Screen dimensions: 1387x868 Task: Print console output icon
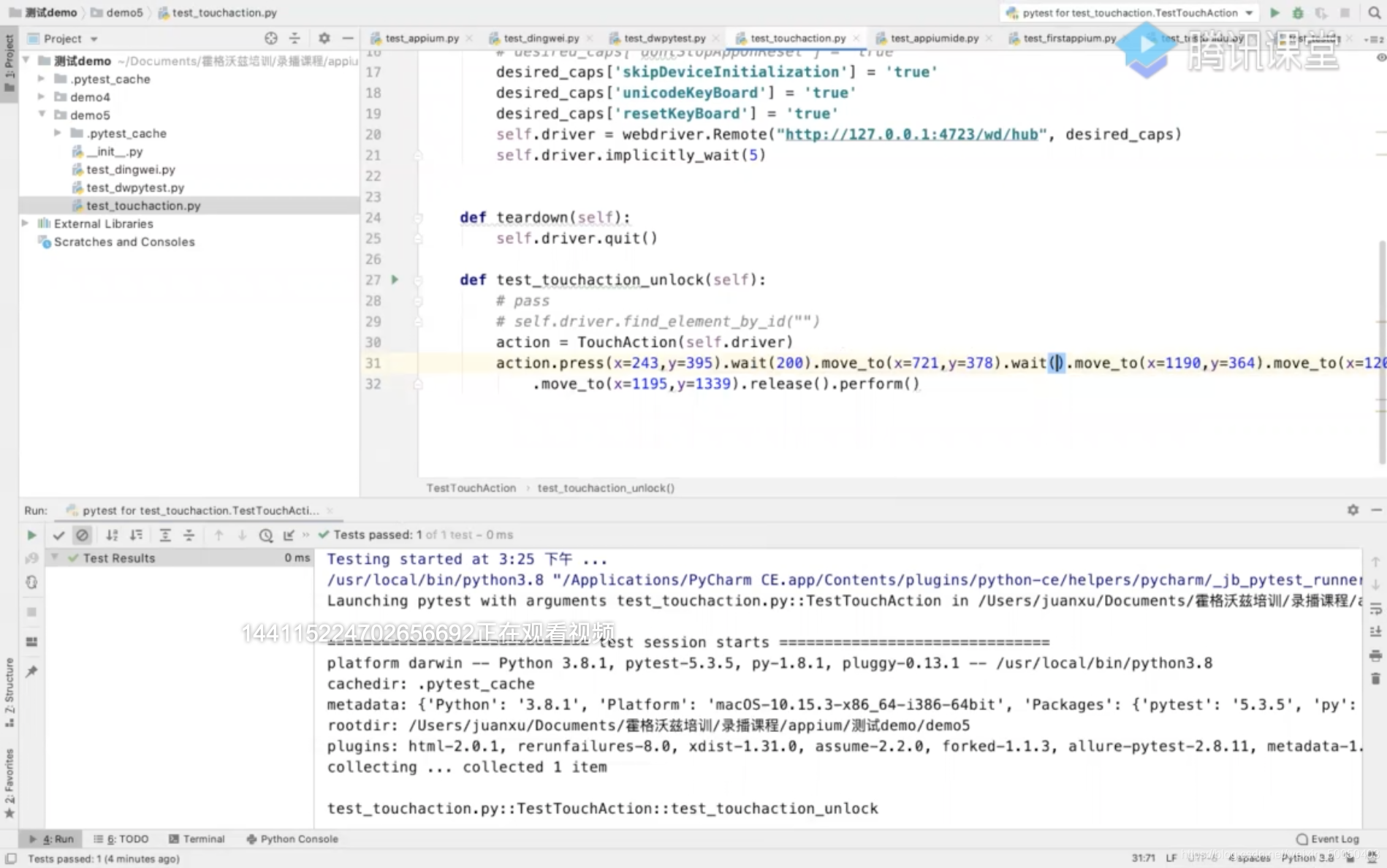pyautogui.click(x=1375, y=655)
